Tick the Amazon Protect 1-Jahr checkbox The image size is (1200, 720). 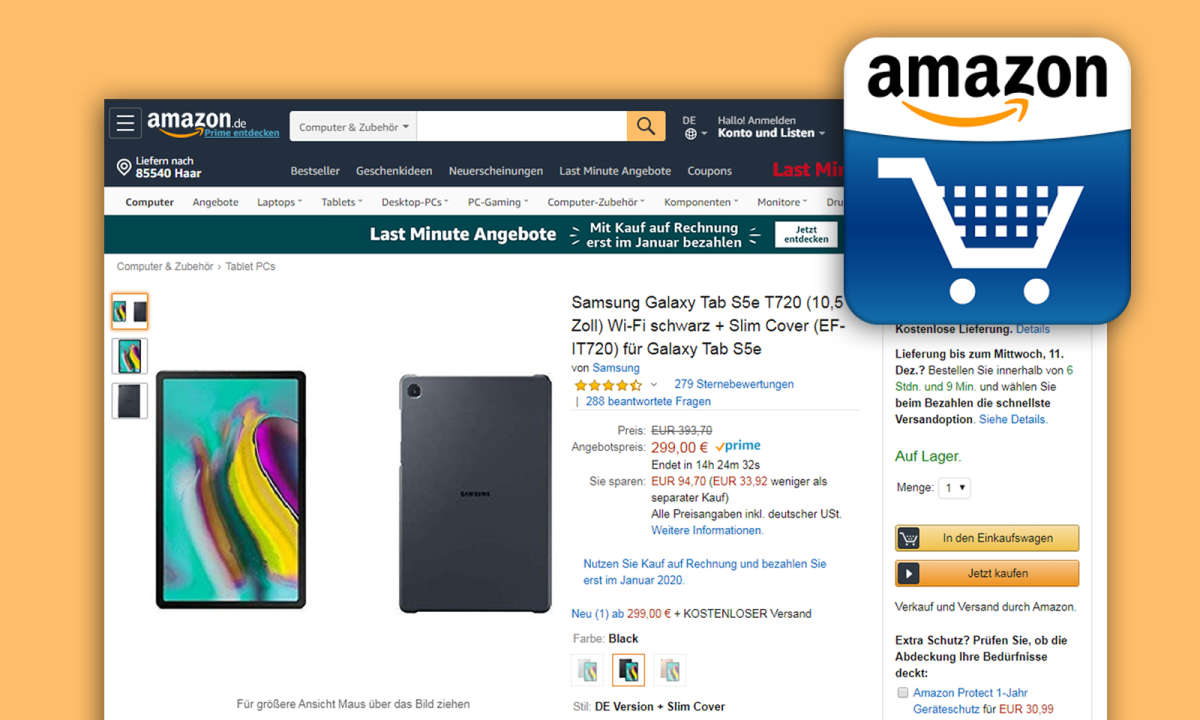903,692
